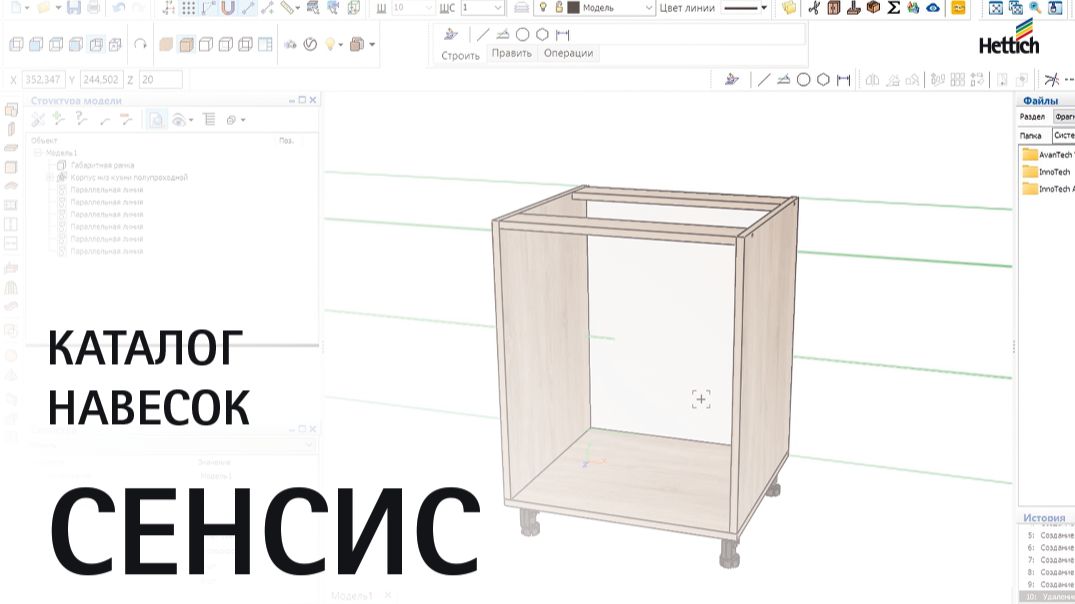Toggle the dotted grid snap icon
This screenshot has height=604, width=1075.
(189, 8)
